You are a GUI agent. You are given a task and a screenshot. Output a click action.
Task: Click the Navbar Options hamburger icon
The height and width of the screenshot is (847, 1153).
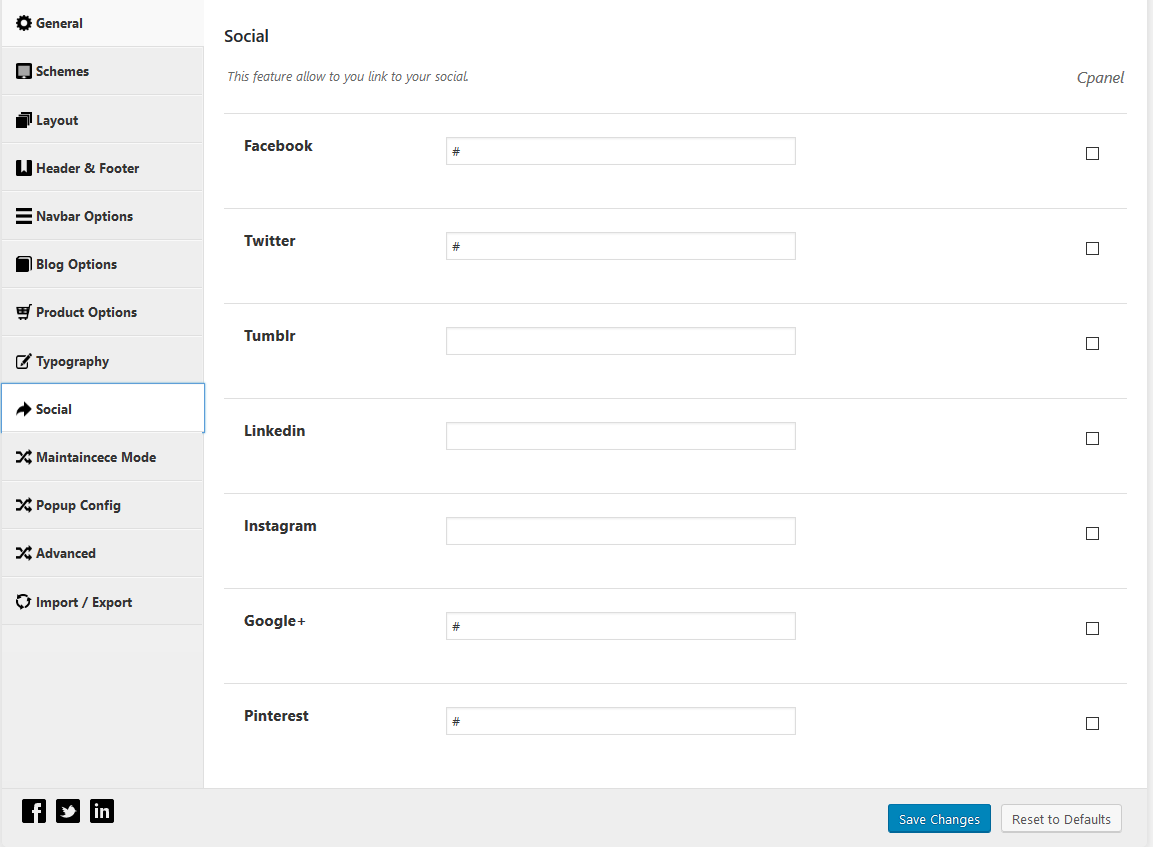coord(24,216)
